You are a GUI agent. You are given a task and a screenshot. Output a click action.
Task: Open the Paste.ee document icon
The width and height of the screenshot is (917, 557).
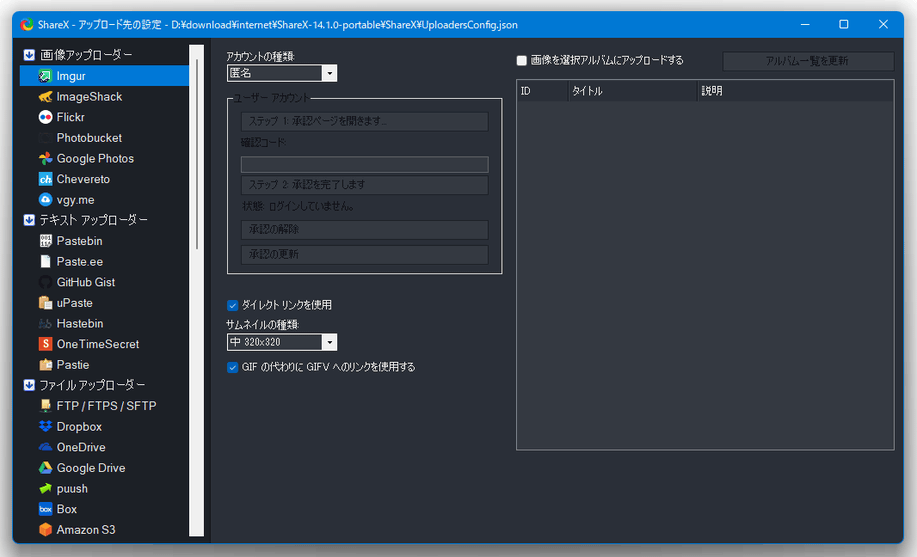(45, 262)
